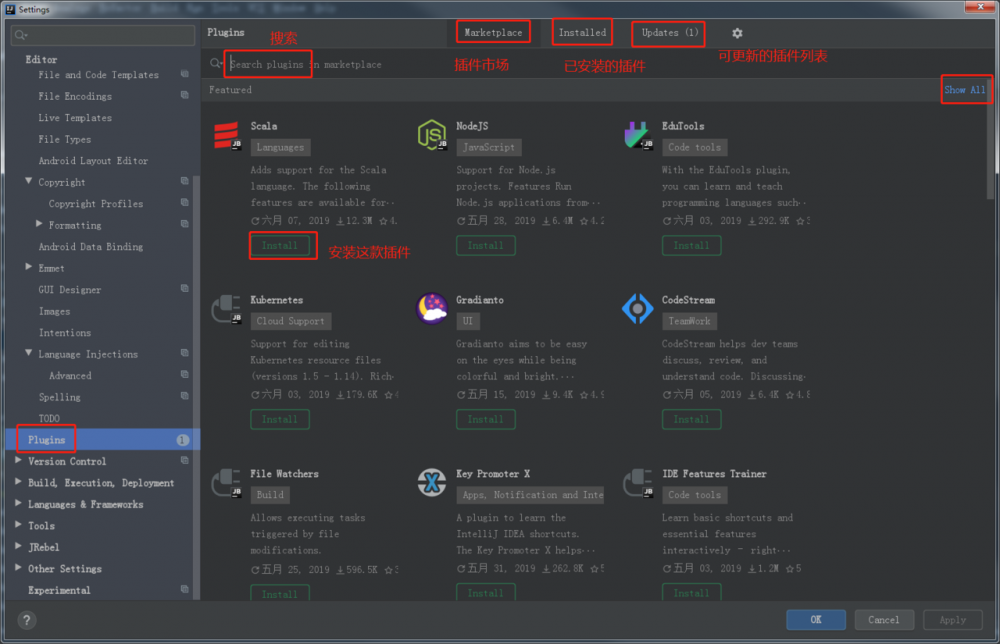Click the help question mark icon
1000x644 pixels.
coord(27,620)
